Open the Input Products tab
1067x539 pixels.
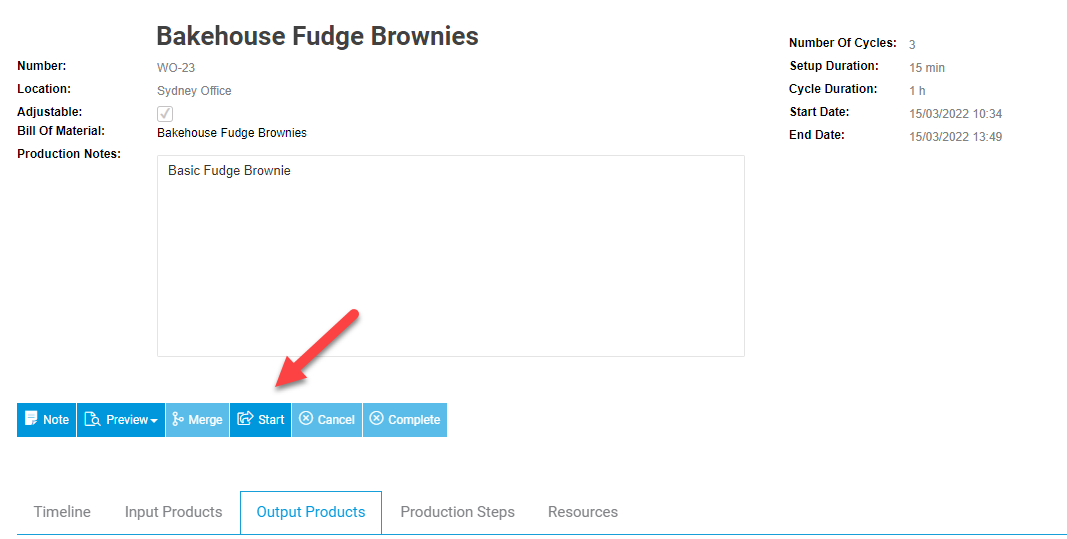174,512
